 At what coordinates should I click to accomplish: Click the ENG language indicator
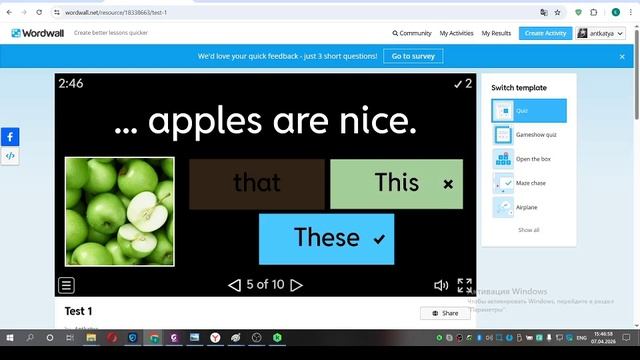coord(581,338)
